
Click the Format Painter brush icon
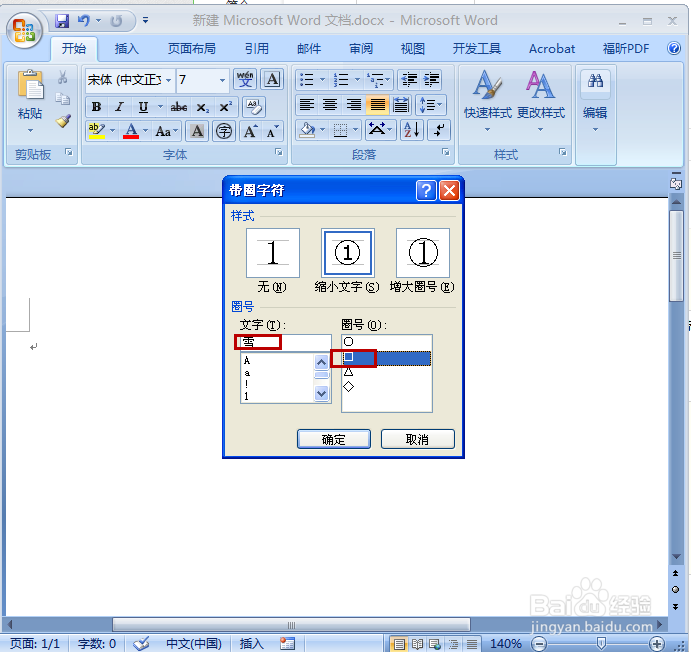point(63,121)
